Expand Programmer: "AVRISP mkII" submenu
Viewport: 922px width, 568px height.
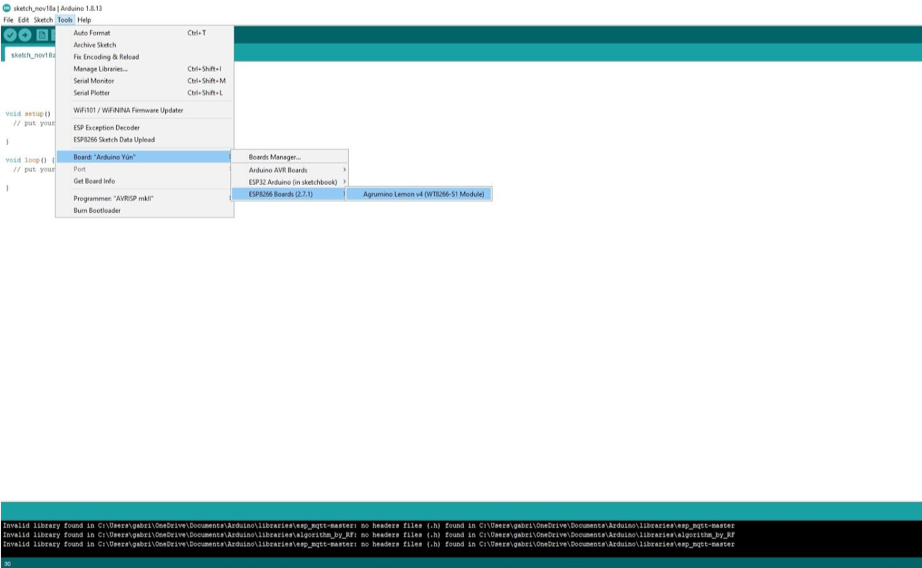pyautogui.click(x=145, y=199)
